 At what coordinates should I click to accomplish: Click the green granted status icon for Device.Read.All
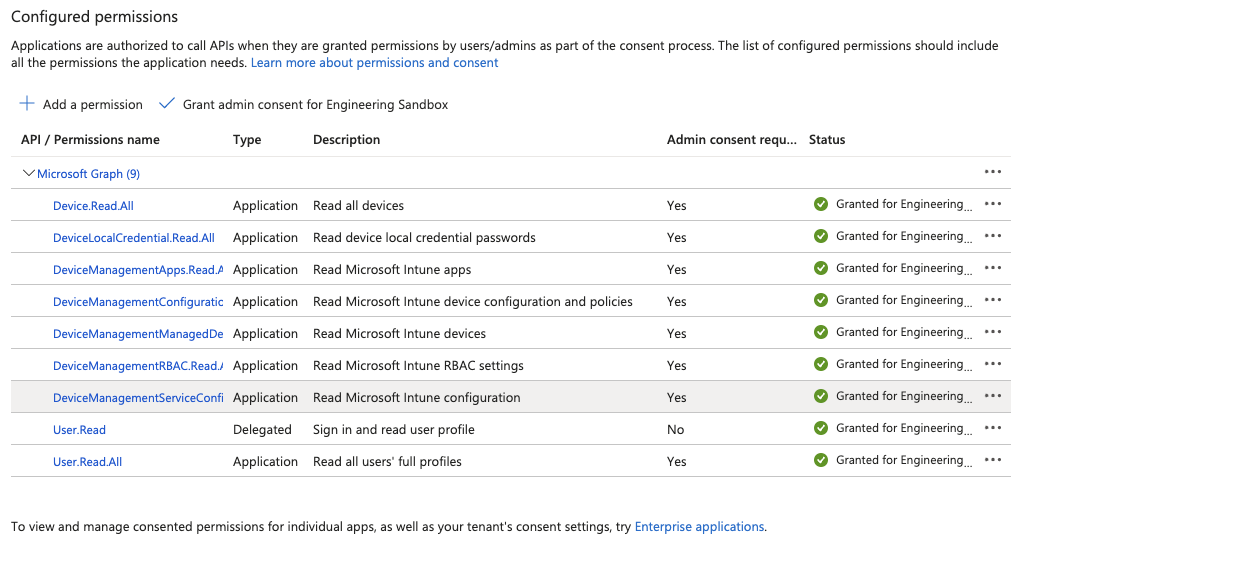pos(821,204)
